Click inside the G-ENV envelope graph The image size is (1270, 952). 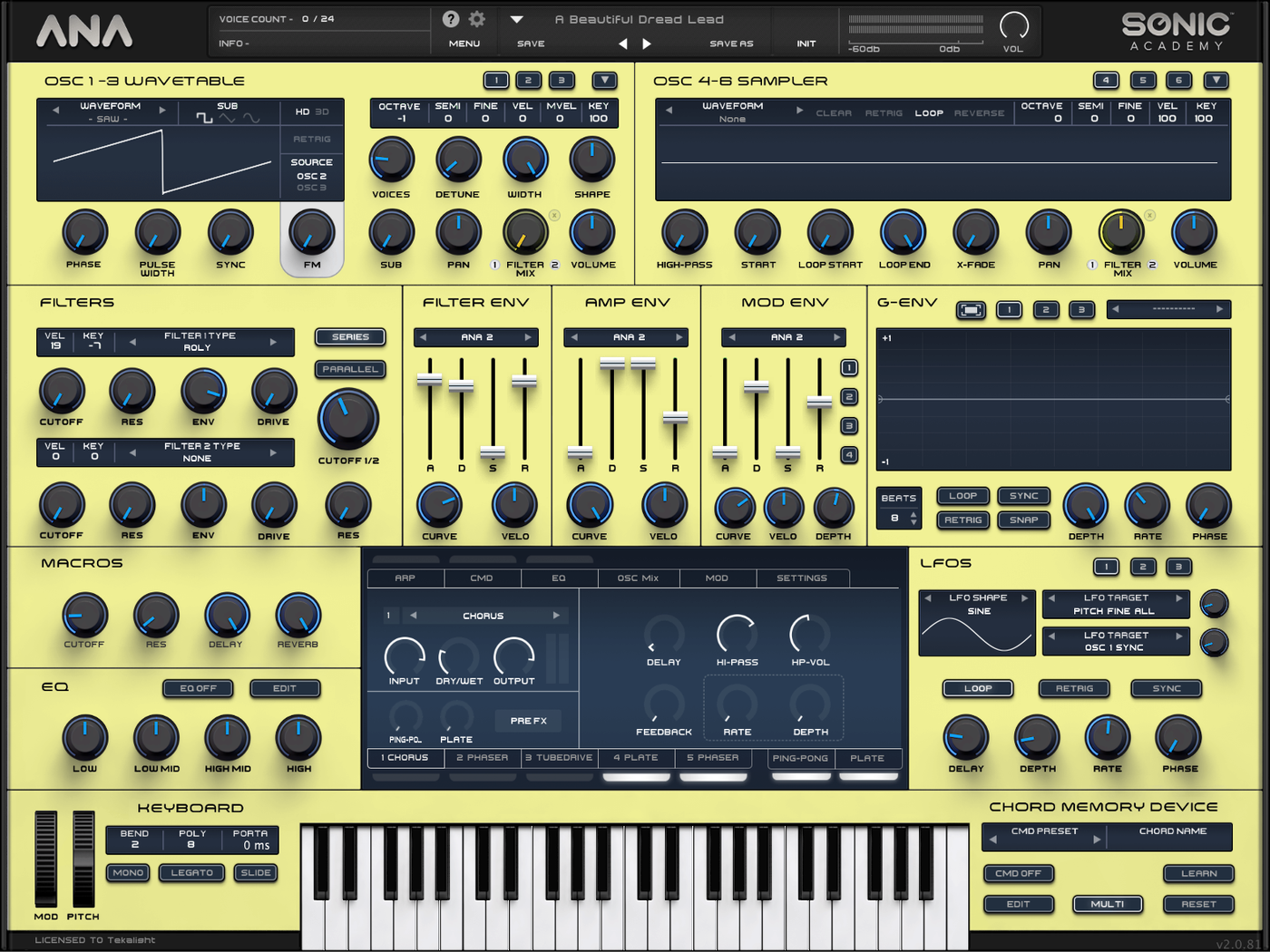point(1053,399)
